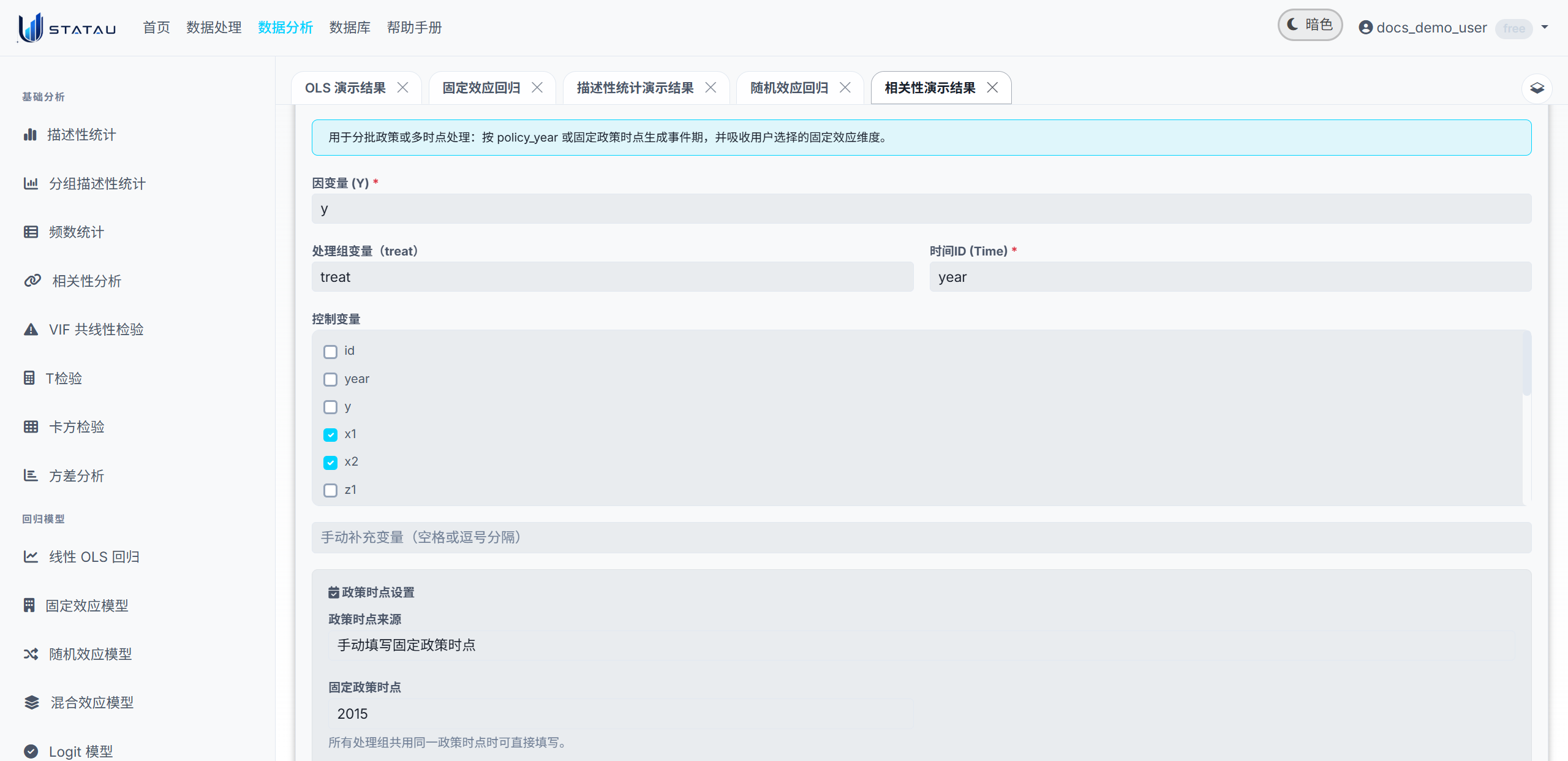Click the 方差分析 chart icon
The height and width of the screenshot is (761, 1568).
(31, 475)
